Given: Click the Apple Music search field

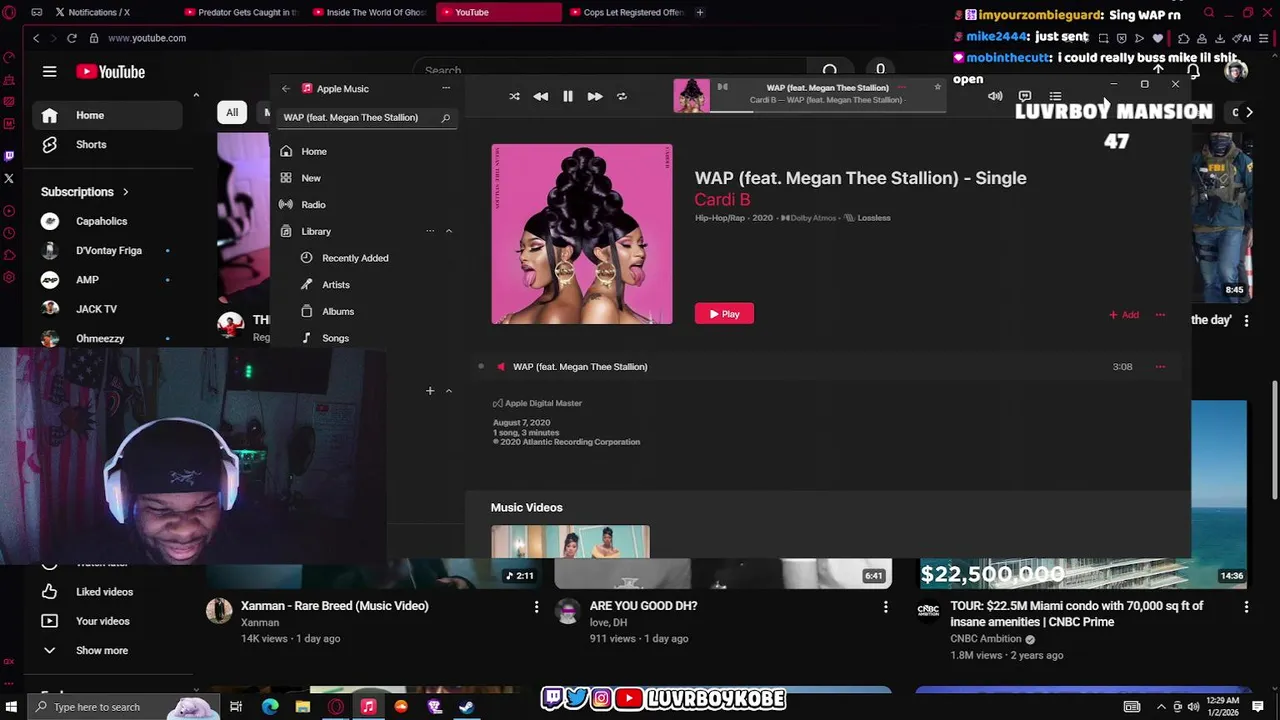Looking at the screenshot, I should pyautogui.click(x=366, y=117).
